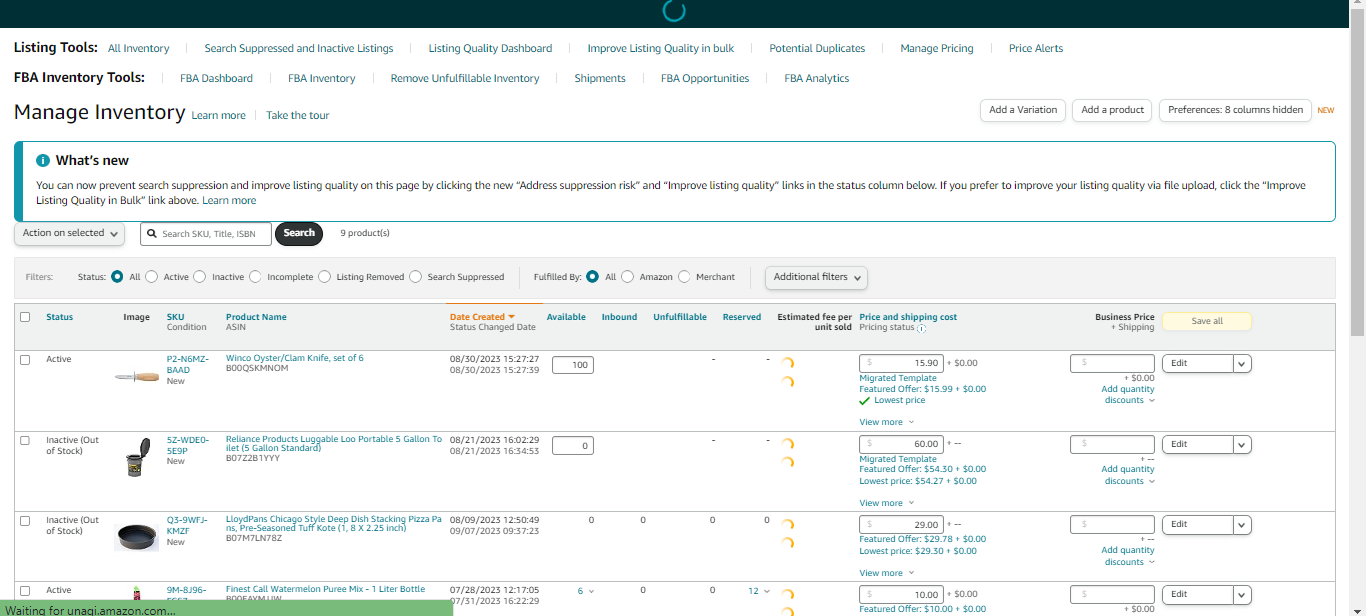The width and height of the screenshot is (1366, 616).
Task: Click the search magnifier icon in SKU field
Action: [151, 233]
